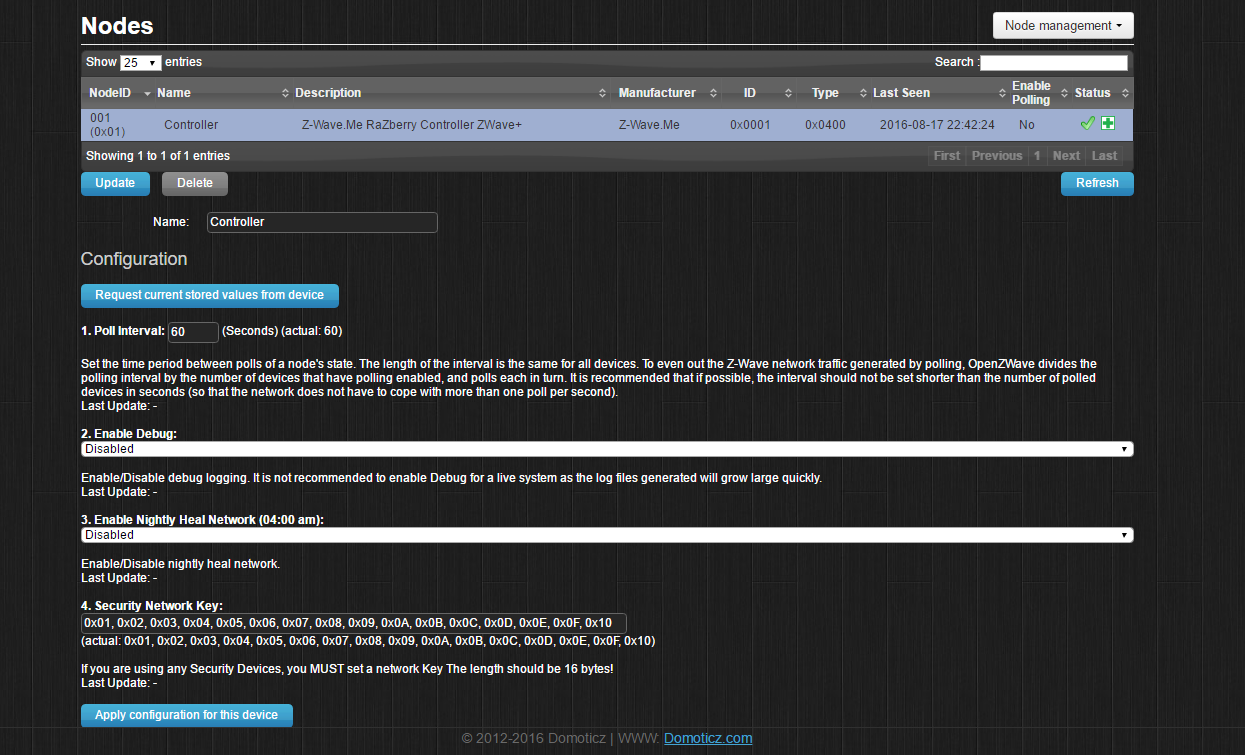
Task: Sort the table by Enable Polling column
Action: (1031, 93)
